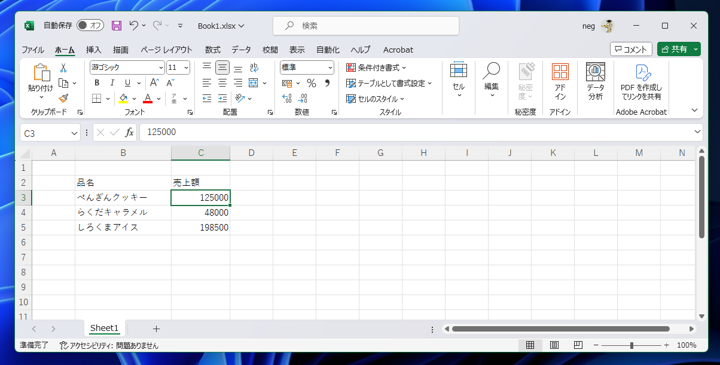
Task: Switch to the 挿入 ribbon tab
Action: pos(93,50)
